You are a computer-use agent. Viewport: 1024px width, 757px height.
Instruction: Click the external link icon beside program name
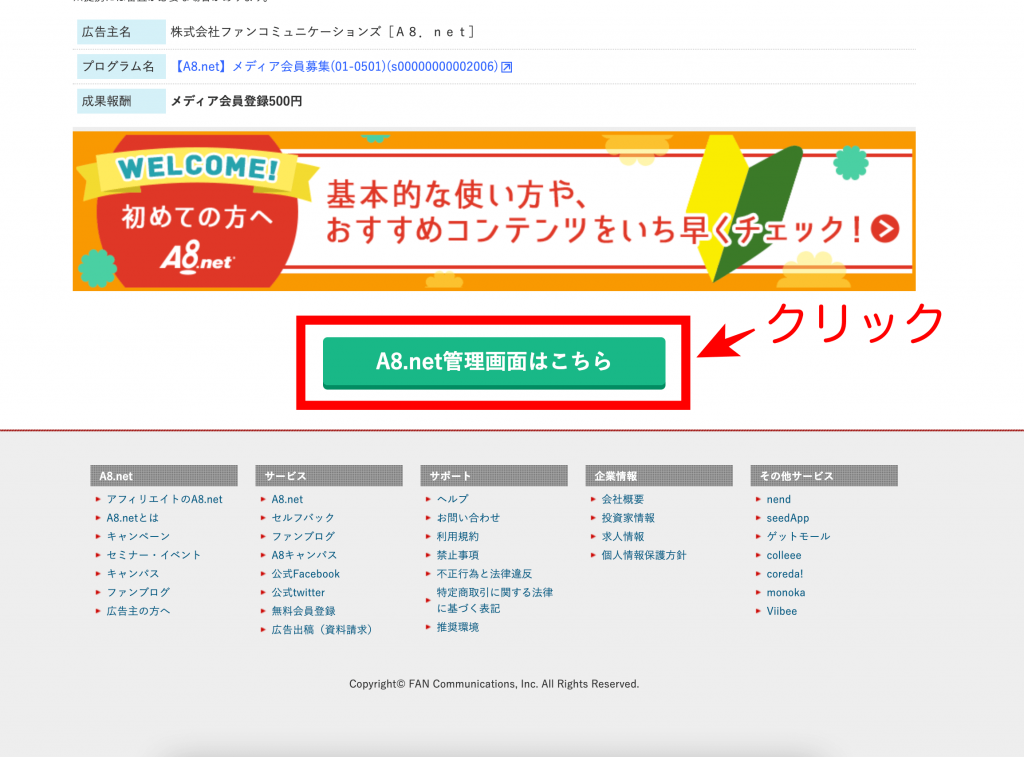(x=507, y=67)
